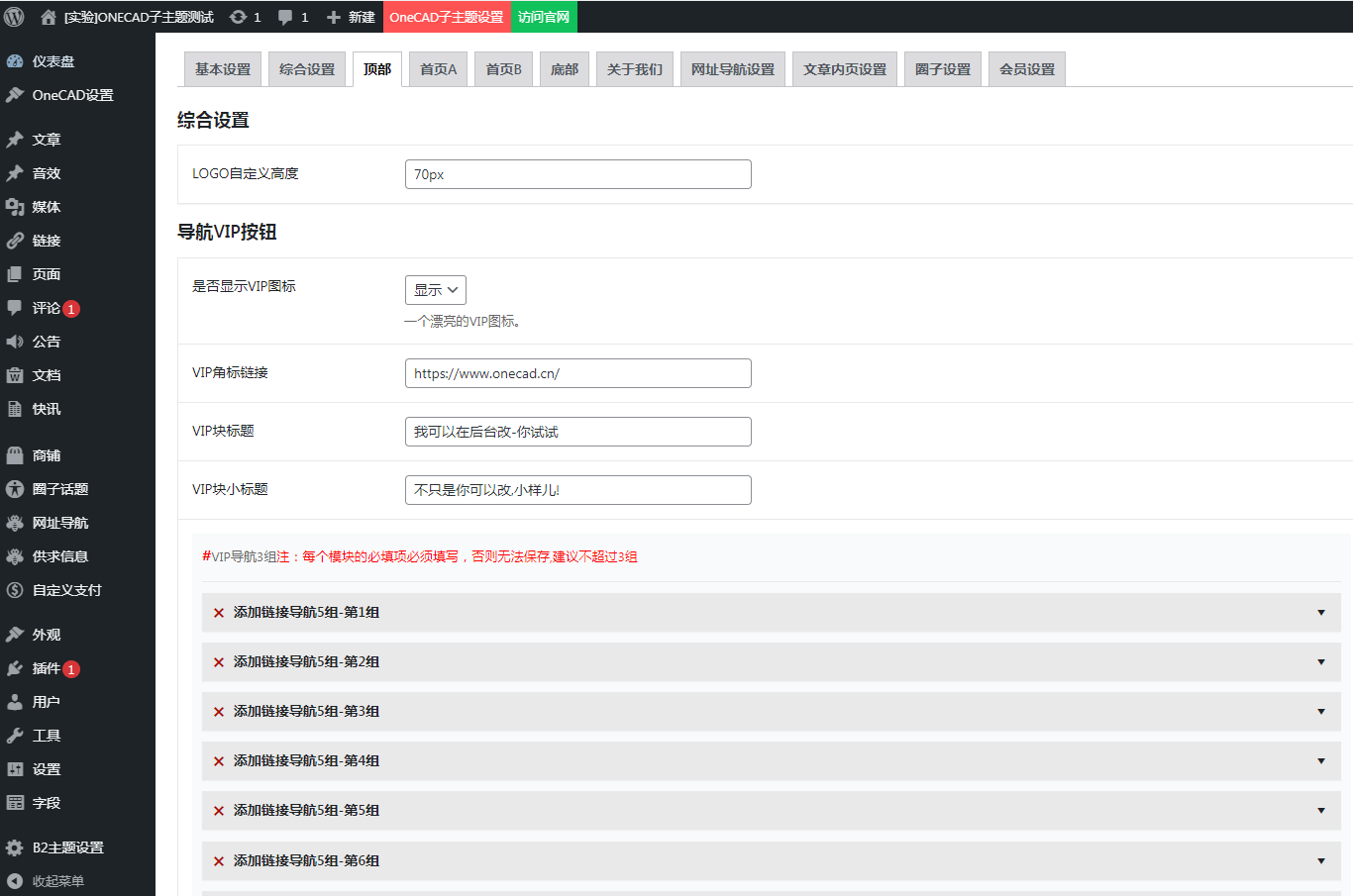Open the 网址导航设置 tab
1353x896 pixels.
pyautogui.click(x=733, y=69)
